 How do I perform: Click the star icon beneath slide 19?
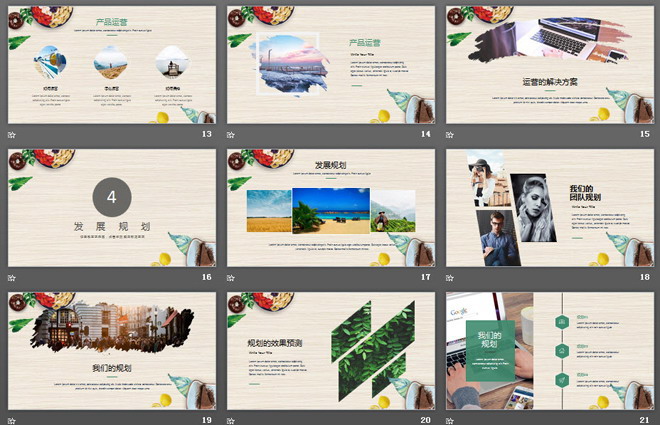(13, 419)
